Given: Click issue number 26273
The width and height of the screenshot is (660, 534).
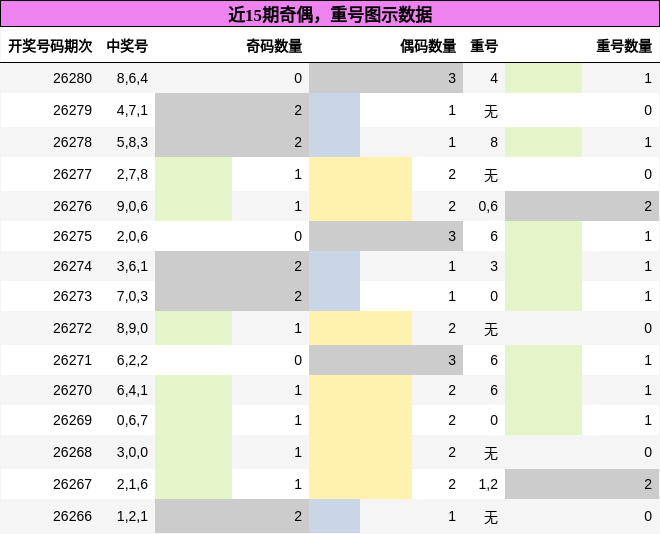Looking at the screenshot, I should point(72,296).
